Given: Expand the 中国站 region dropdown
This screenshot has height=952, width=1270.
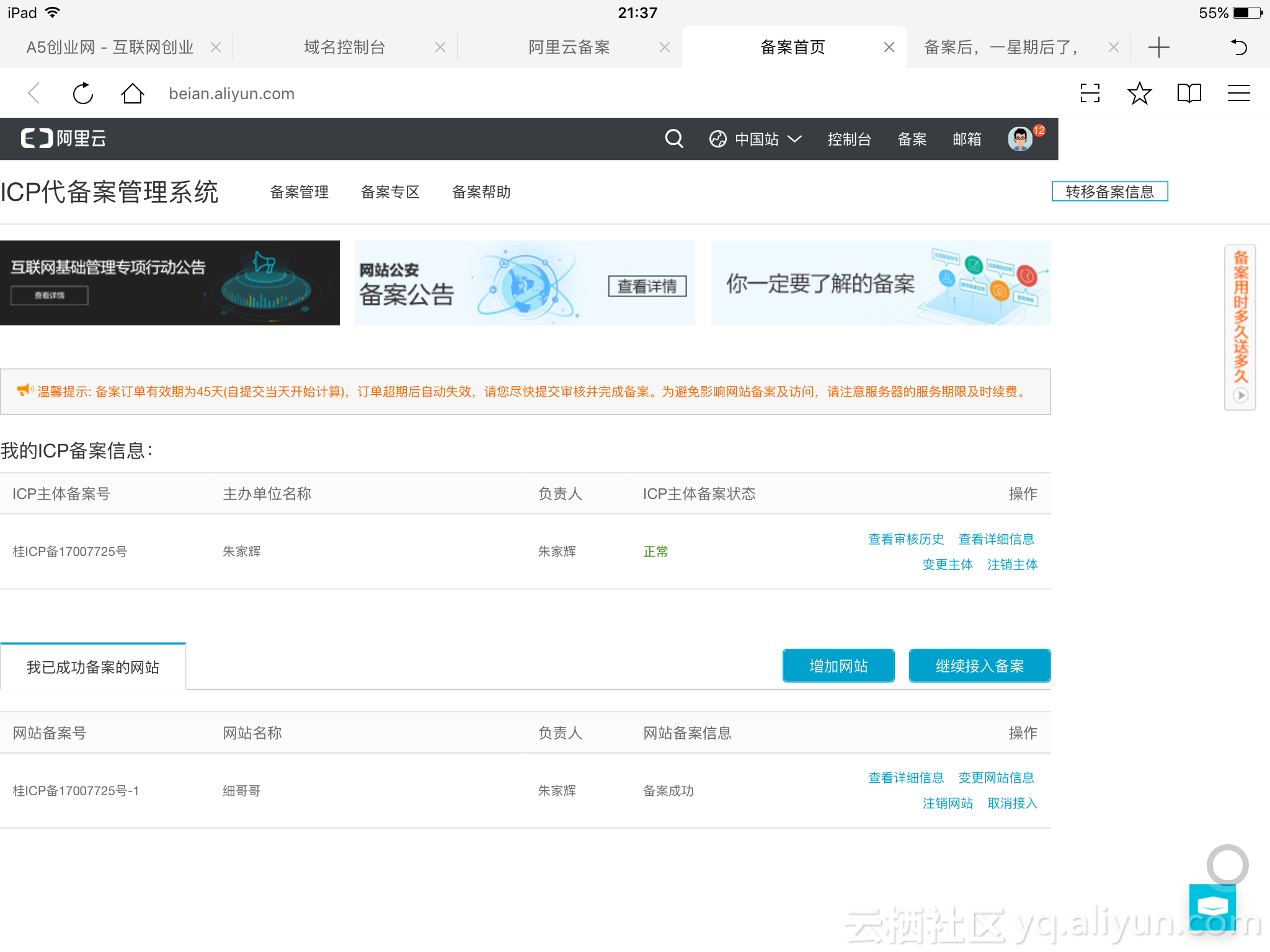Looking at the screenshot, I should coord(756,139).
